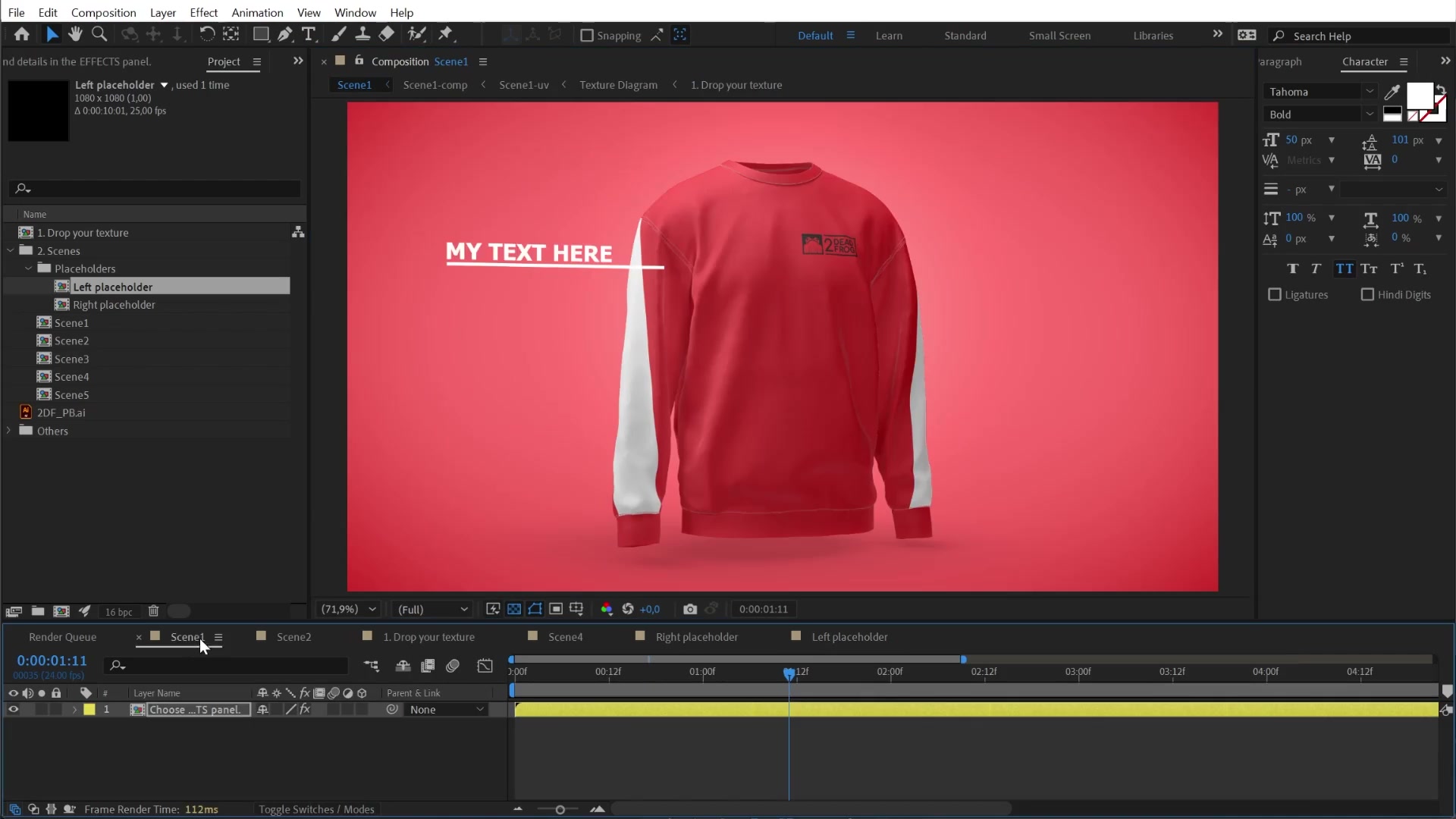Select the Brush tool
This screenshot has width=1456, height=819.
point(339,34)
